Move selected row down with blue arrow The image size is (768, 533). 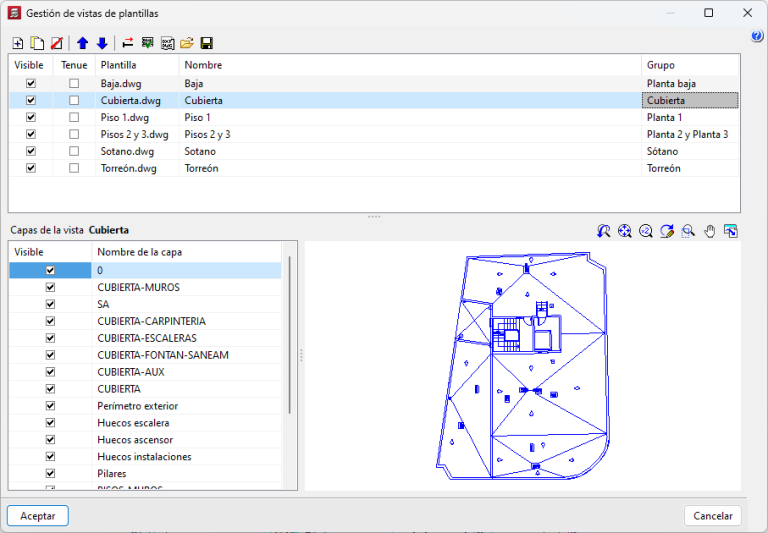click(x=102, y=43)
